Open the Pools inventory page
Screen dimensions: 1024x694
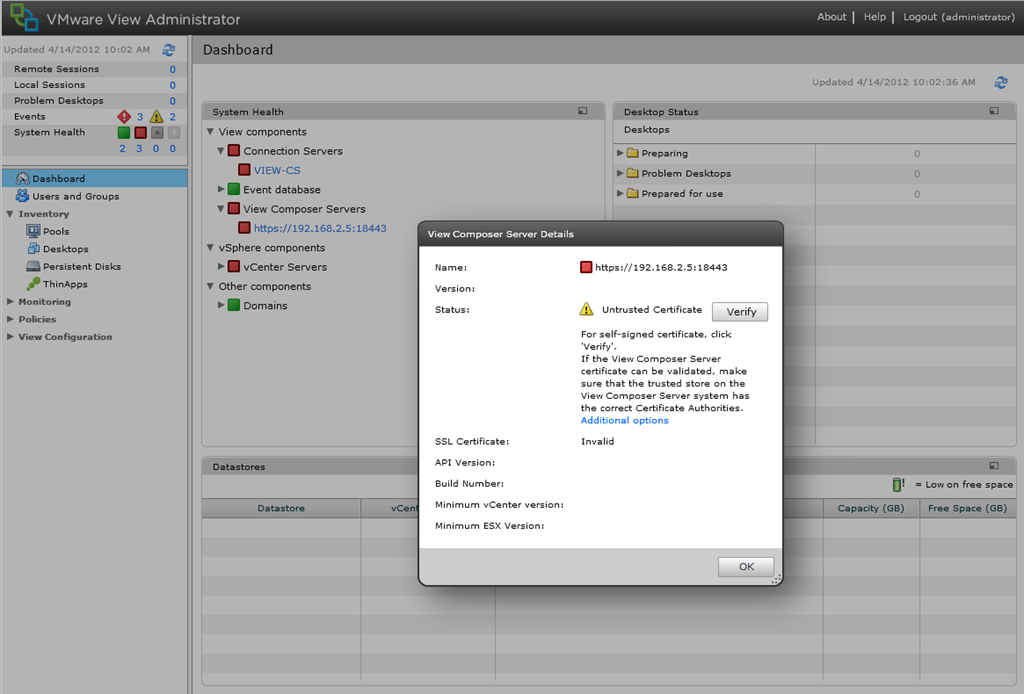pos(56,232)
